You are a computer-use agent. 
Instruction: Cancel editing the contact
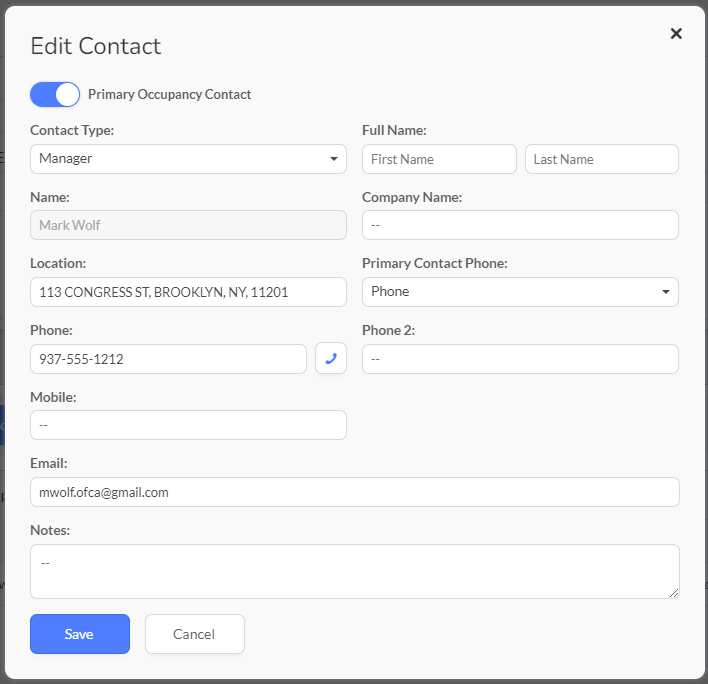[x=195, y=633]
